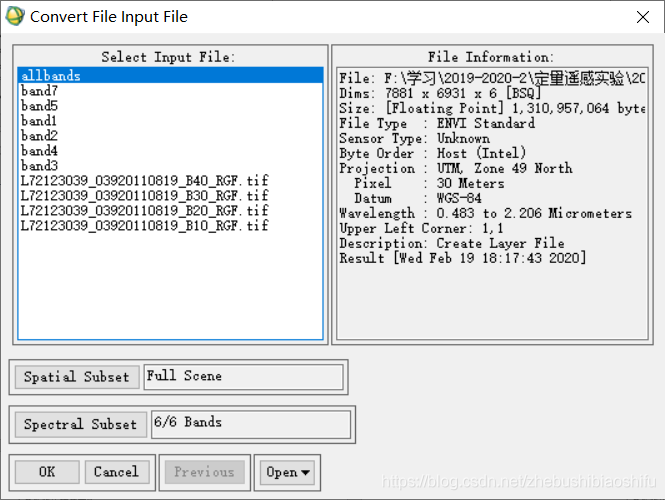The height and width of the screenshot is (500, 665).
Task: Click the File Type ENVI Standard line
Action: coord(437,123)
